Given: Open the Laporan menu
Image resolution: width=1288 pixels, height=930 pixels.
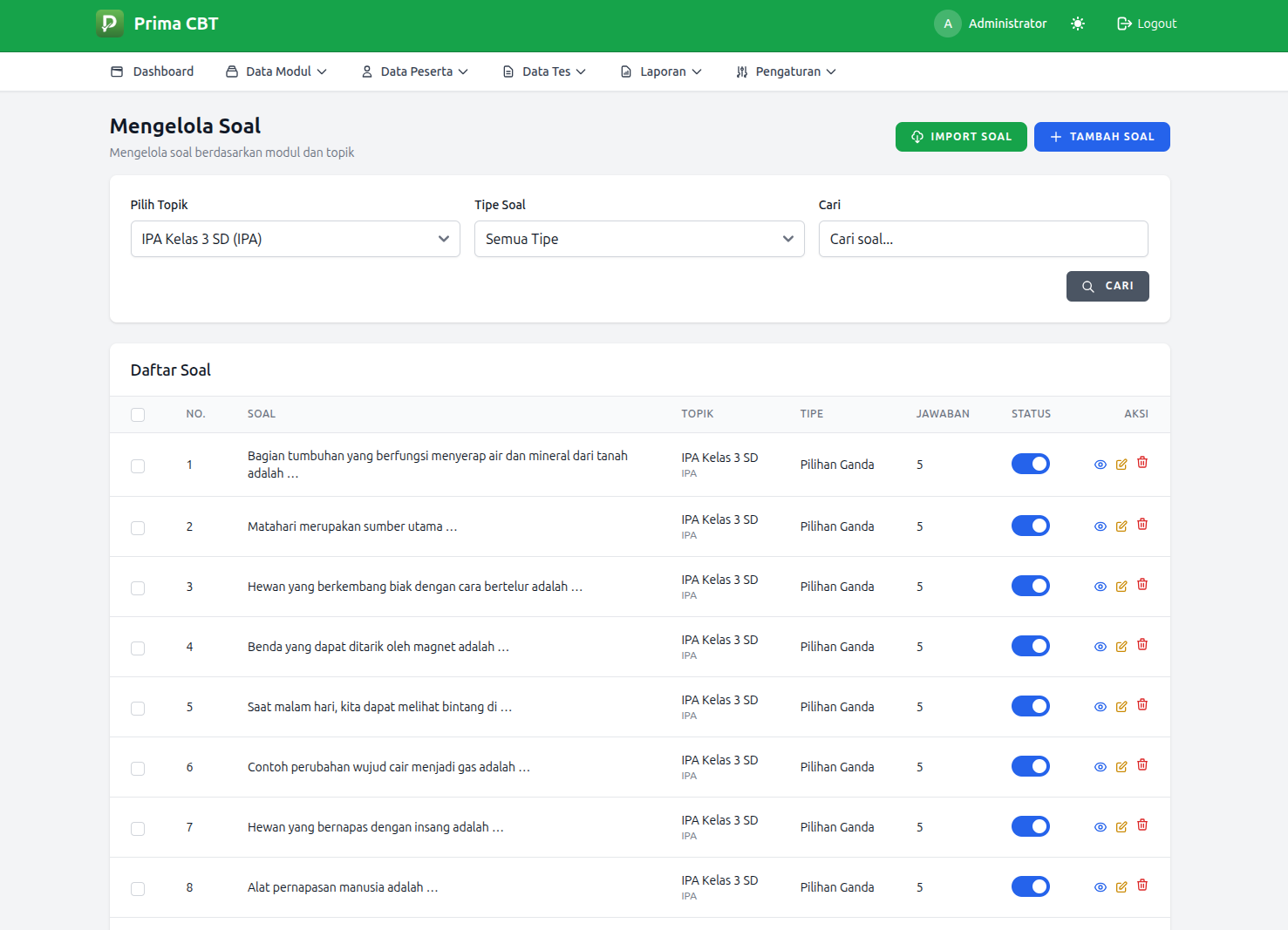Looking at the screenshot, I should coord(660,71).
